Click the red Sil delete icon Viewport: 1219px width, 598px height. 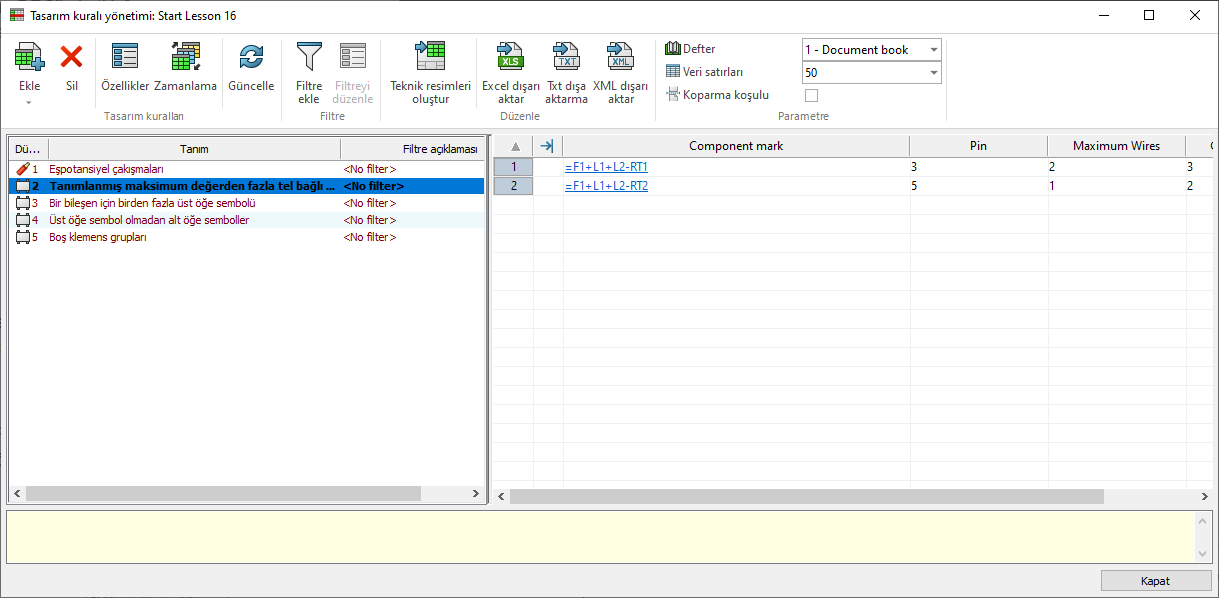point(72,58)
